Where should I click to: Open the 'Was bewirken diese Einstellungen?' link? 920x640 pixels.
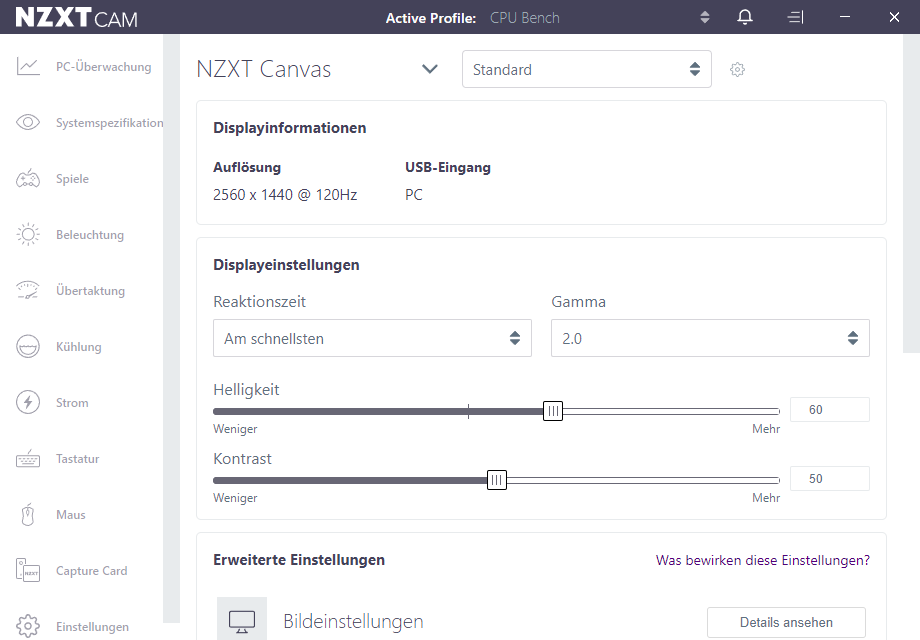tap(762, 561)
